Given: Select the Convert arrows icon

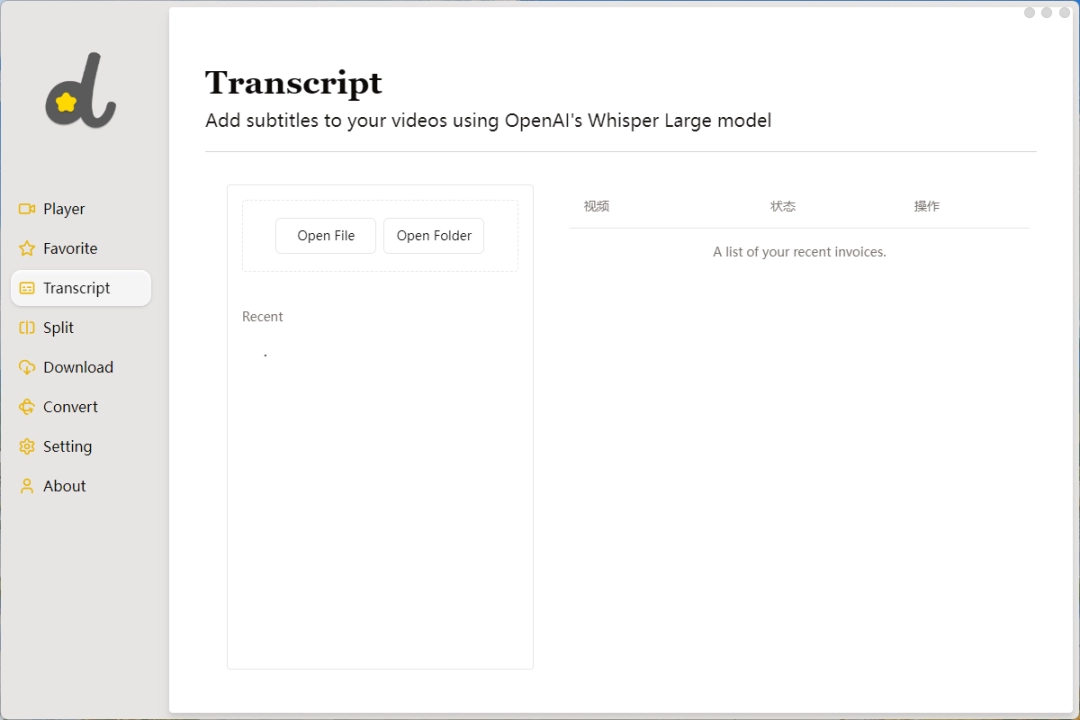Looking at the screenshot, I should [27, 406].
